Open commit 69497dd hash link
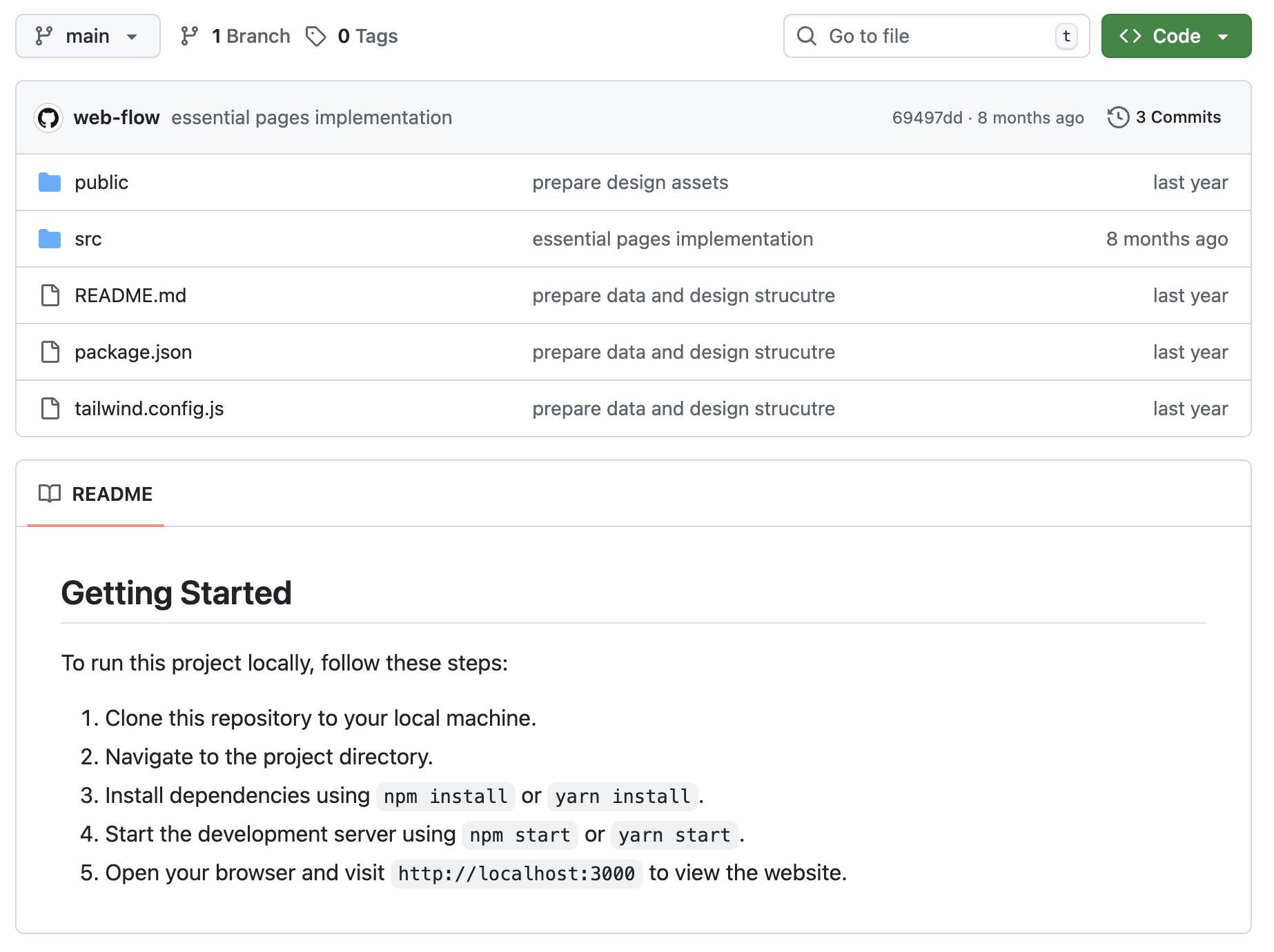1274x952 pixels. tap(927, 118)
